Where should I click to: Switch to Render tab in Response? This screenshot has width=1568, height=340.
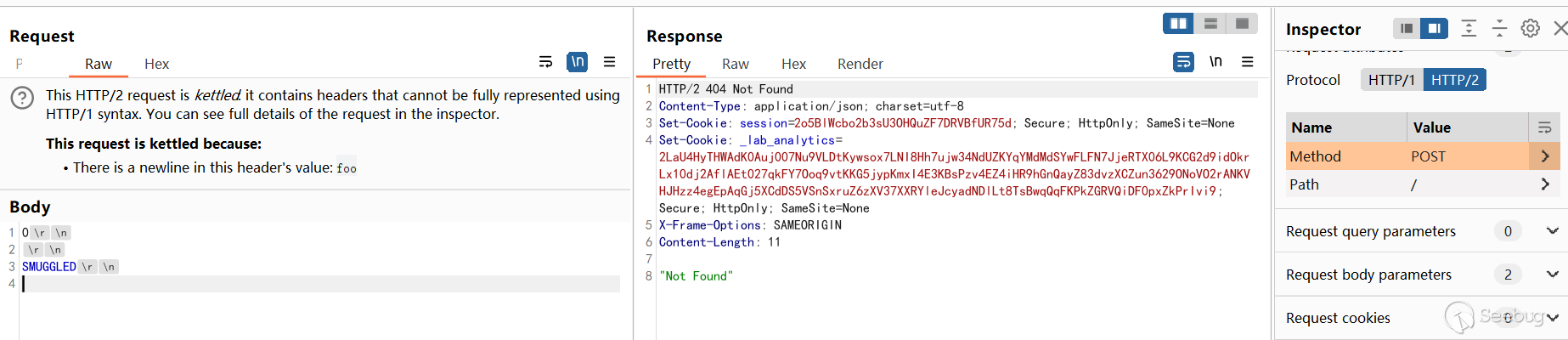click(860, 64)
